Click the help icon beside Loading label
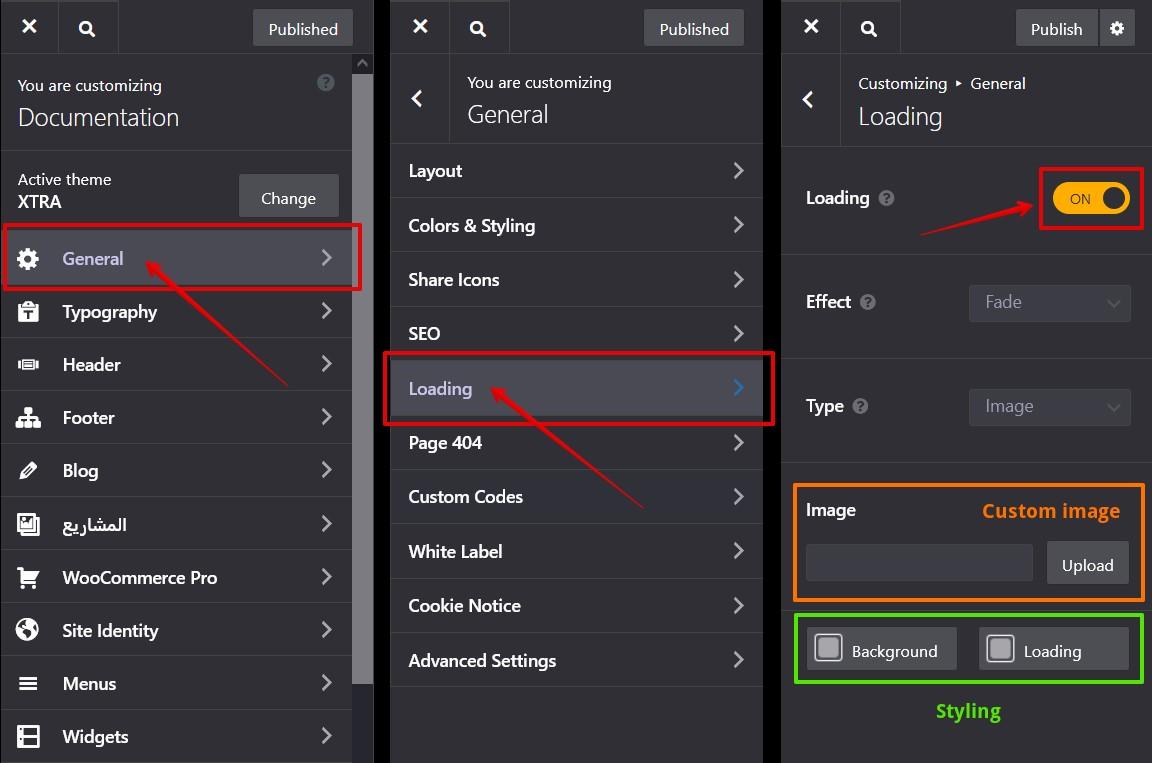The width and height of the screenshot is (1152, 763). click(x=886, y=199)
